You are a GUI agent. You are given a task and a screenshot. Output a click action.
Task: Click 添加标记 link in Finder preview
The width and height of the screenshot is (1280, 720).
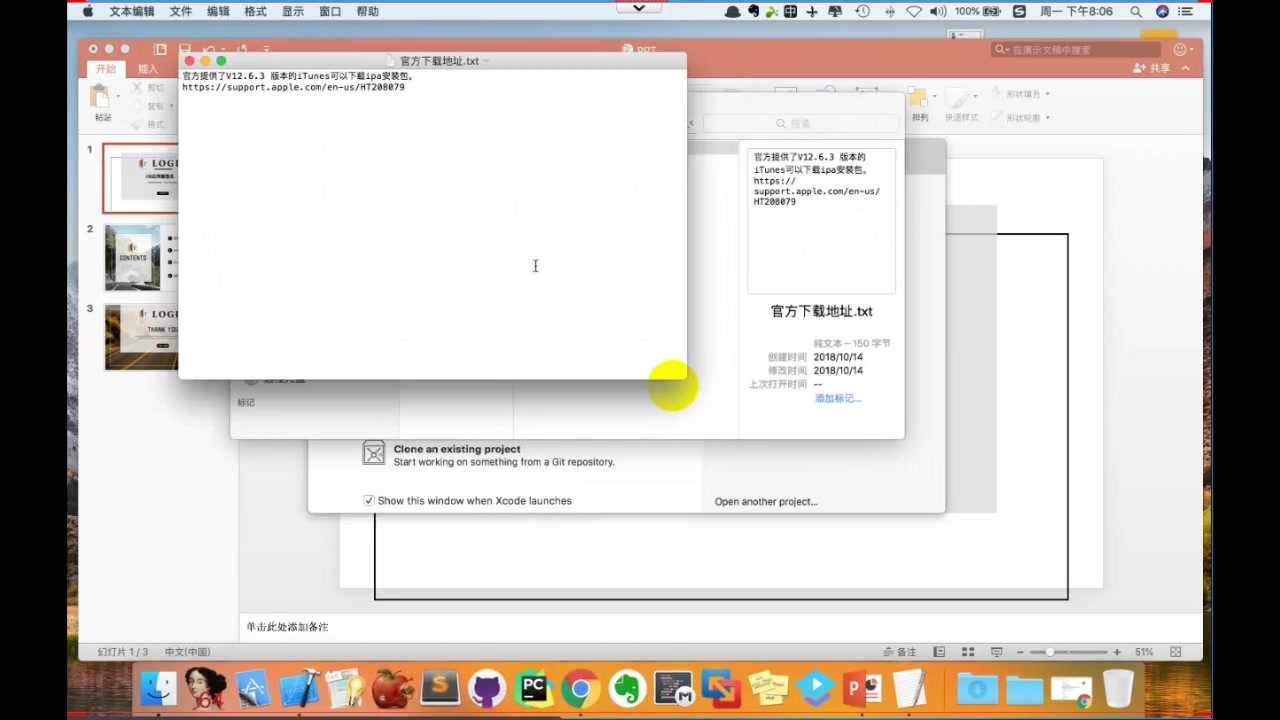pos(838,398)
